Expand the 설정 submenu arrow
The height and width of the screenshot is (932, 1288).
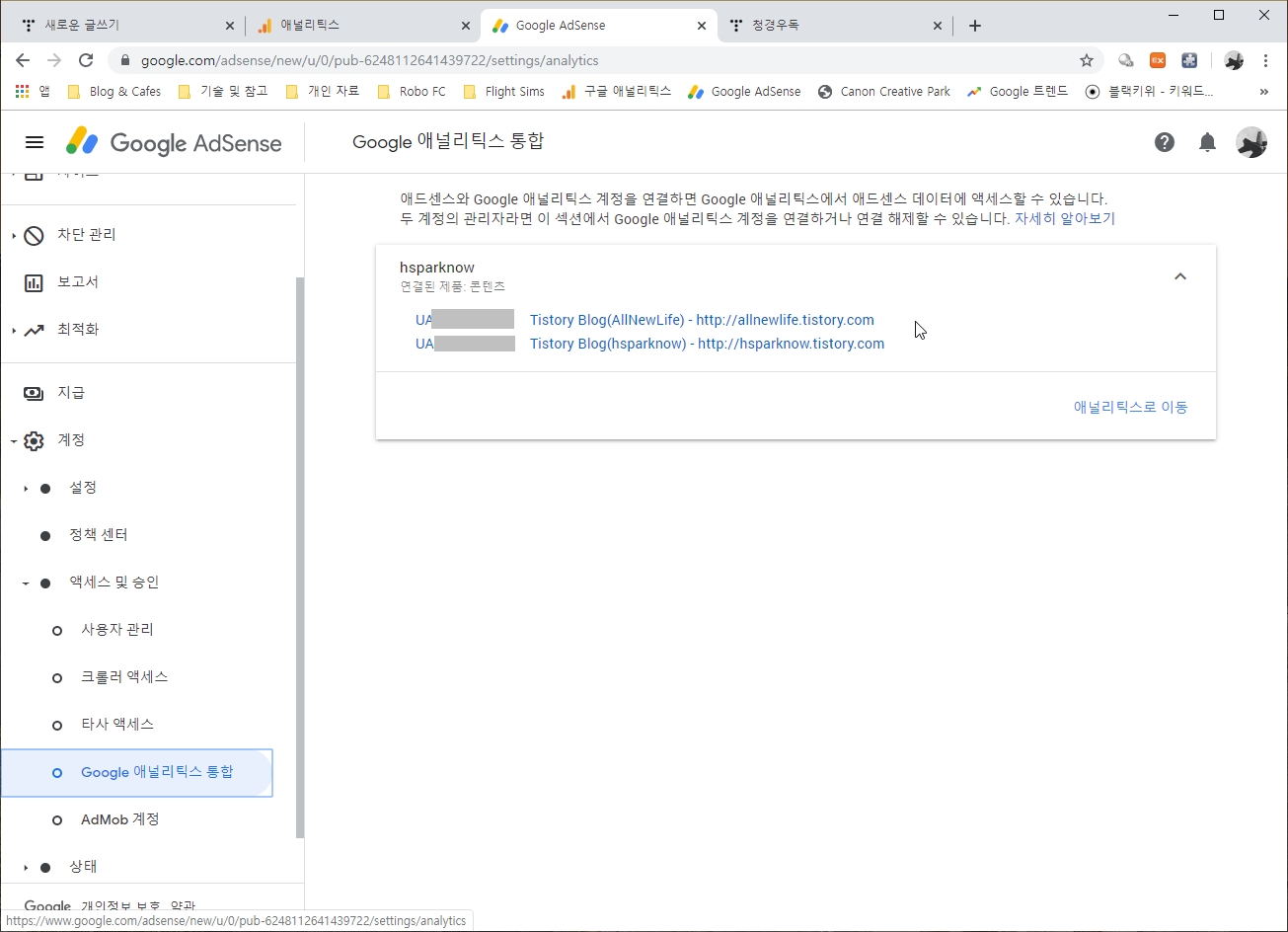point(26,488)
